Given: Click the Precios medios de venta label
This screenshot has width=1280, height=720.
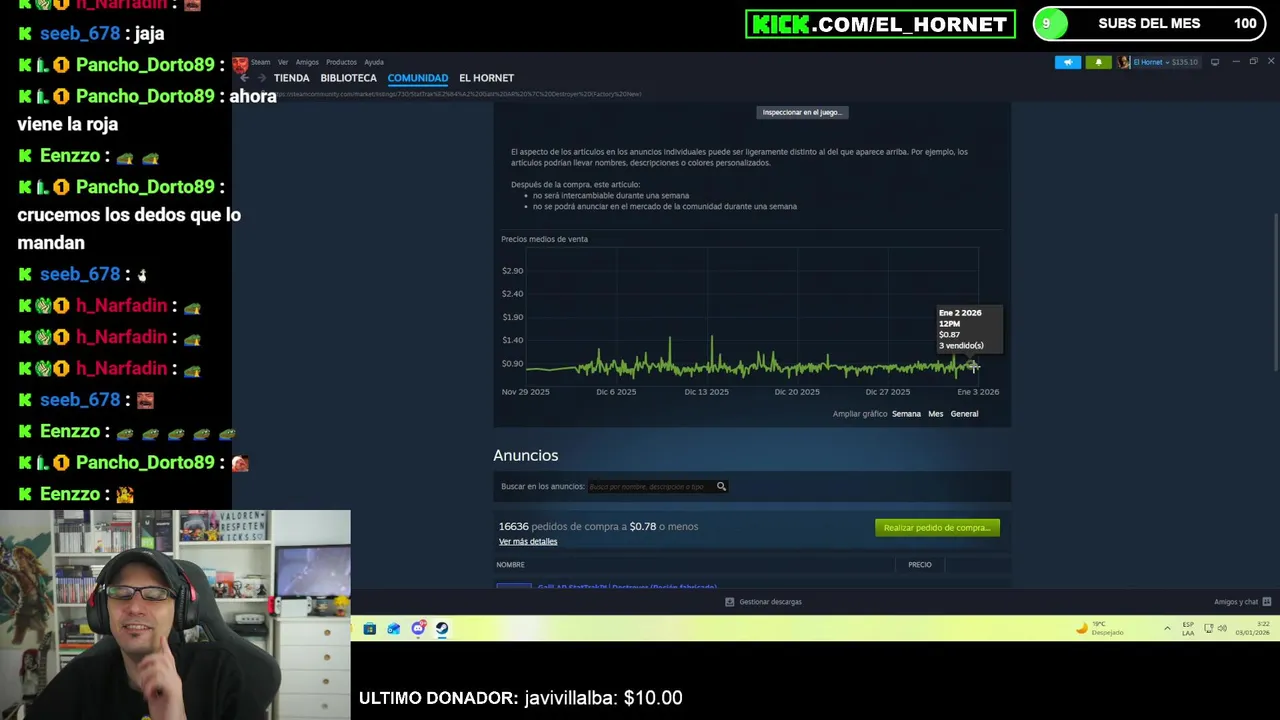Looking at the screenshot, I should tap(544, 239).
